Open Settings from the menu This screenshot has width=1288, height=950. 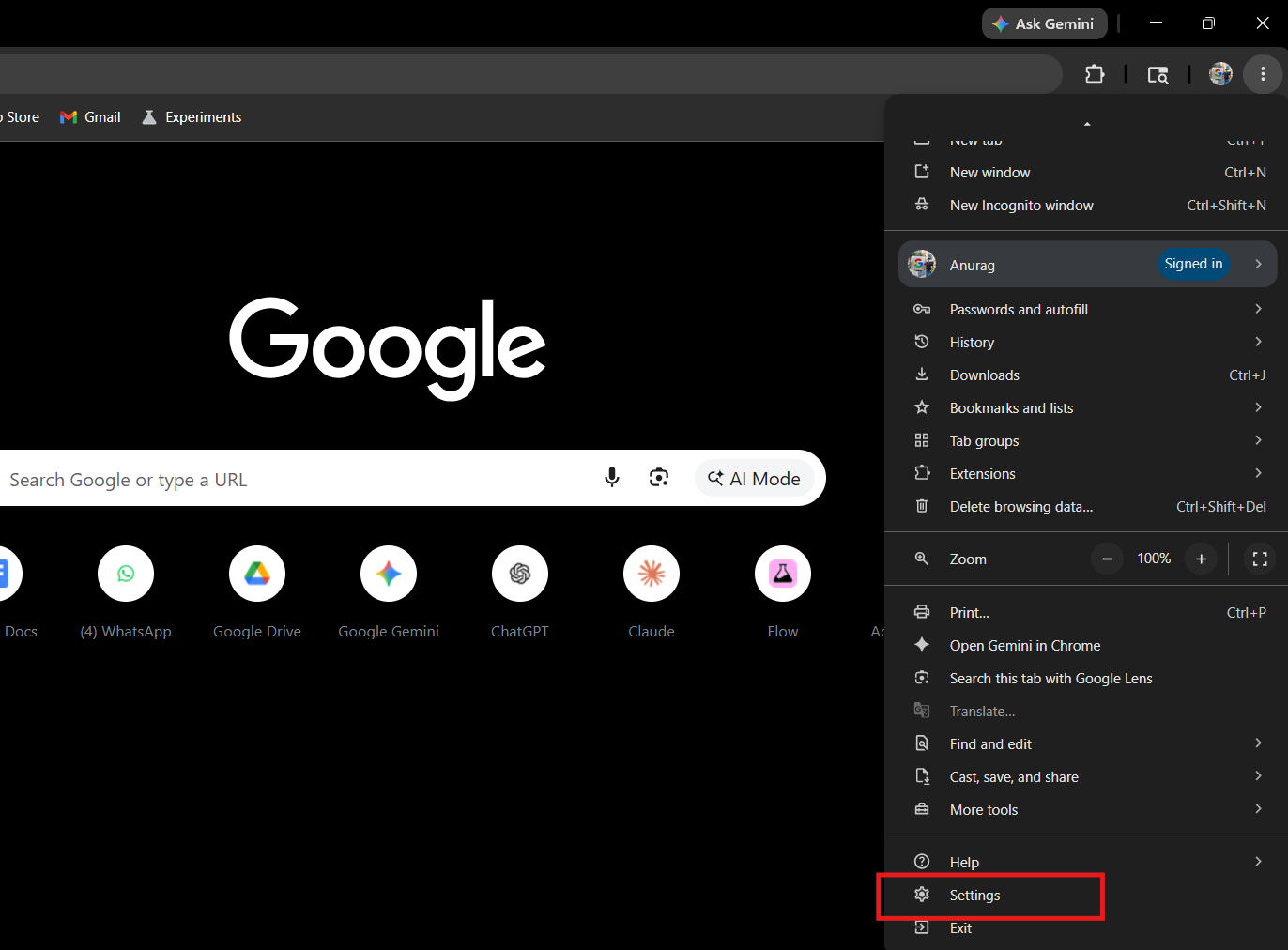1087,896
